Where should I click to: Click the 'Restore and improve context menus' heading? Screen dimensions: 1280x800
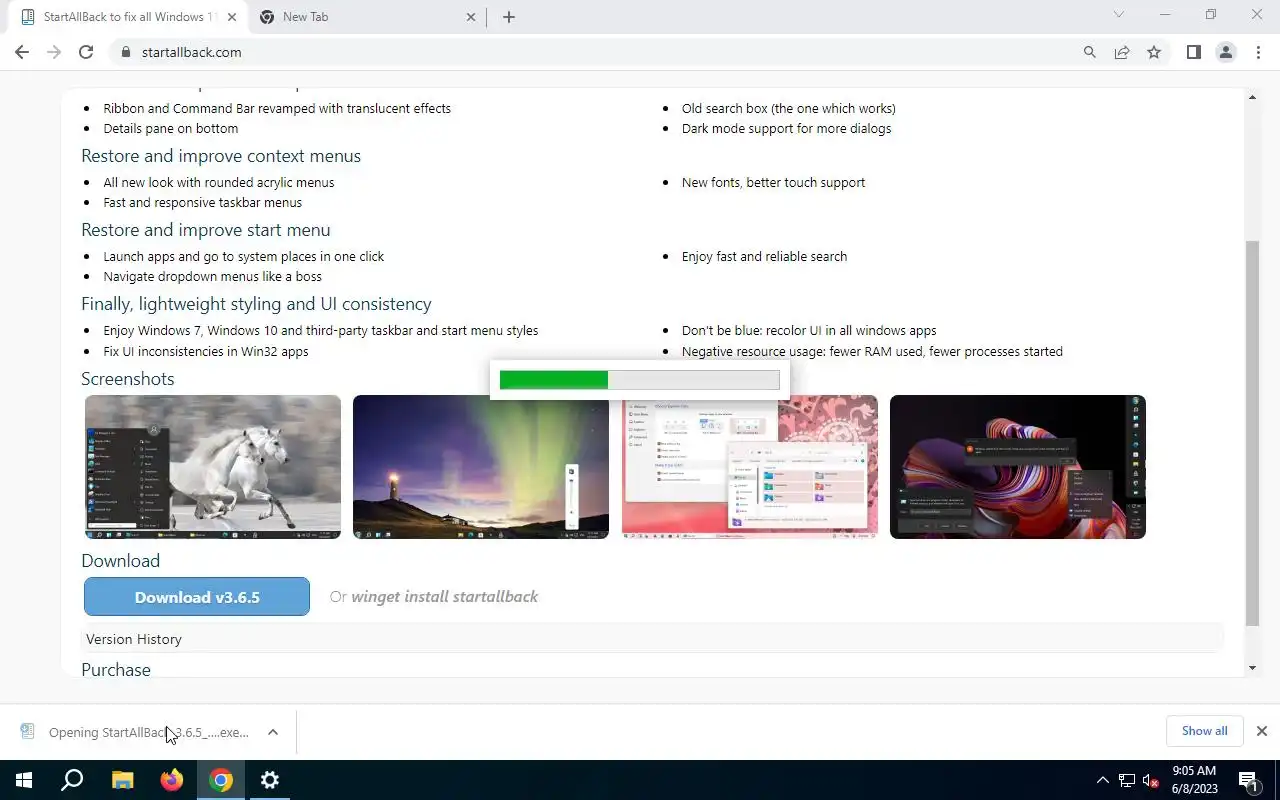[x=221, y=156]
